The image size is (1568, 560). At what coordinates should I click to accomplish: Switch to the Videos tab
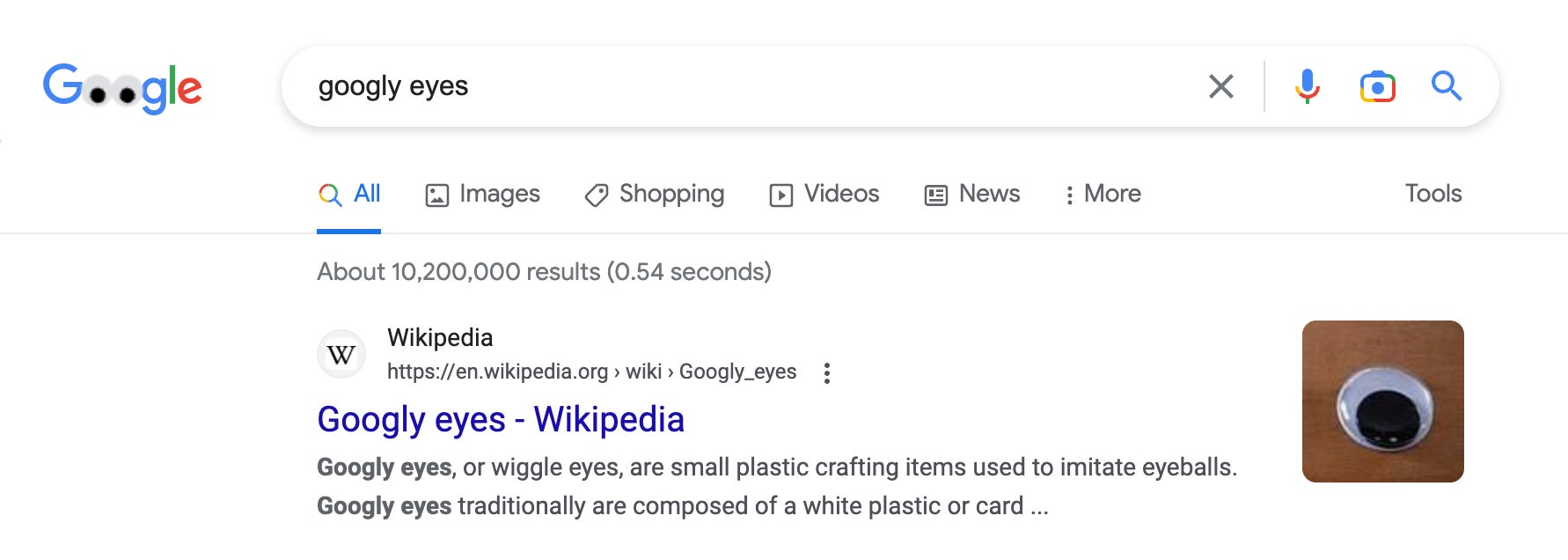click(824, 194)
